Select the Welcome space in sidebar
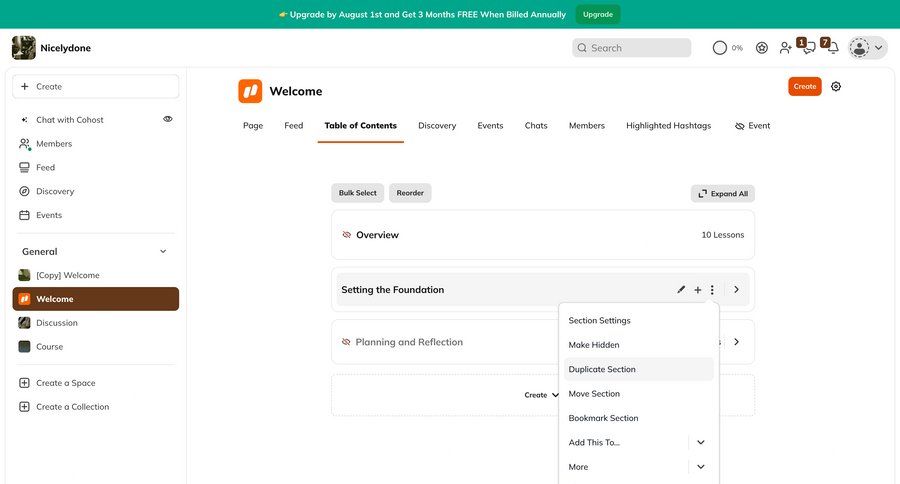The height and width of the screenshot is (484, 900). point(95,299)
